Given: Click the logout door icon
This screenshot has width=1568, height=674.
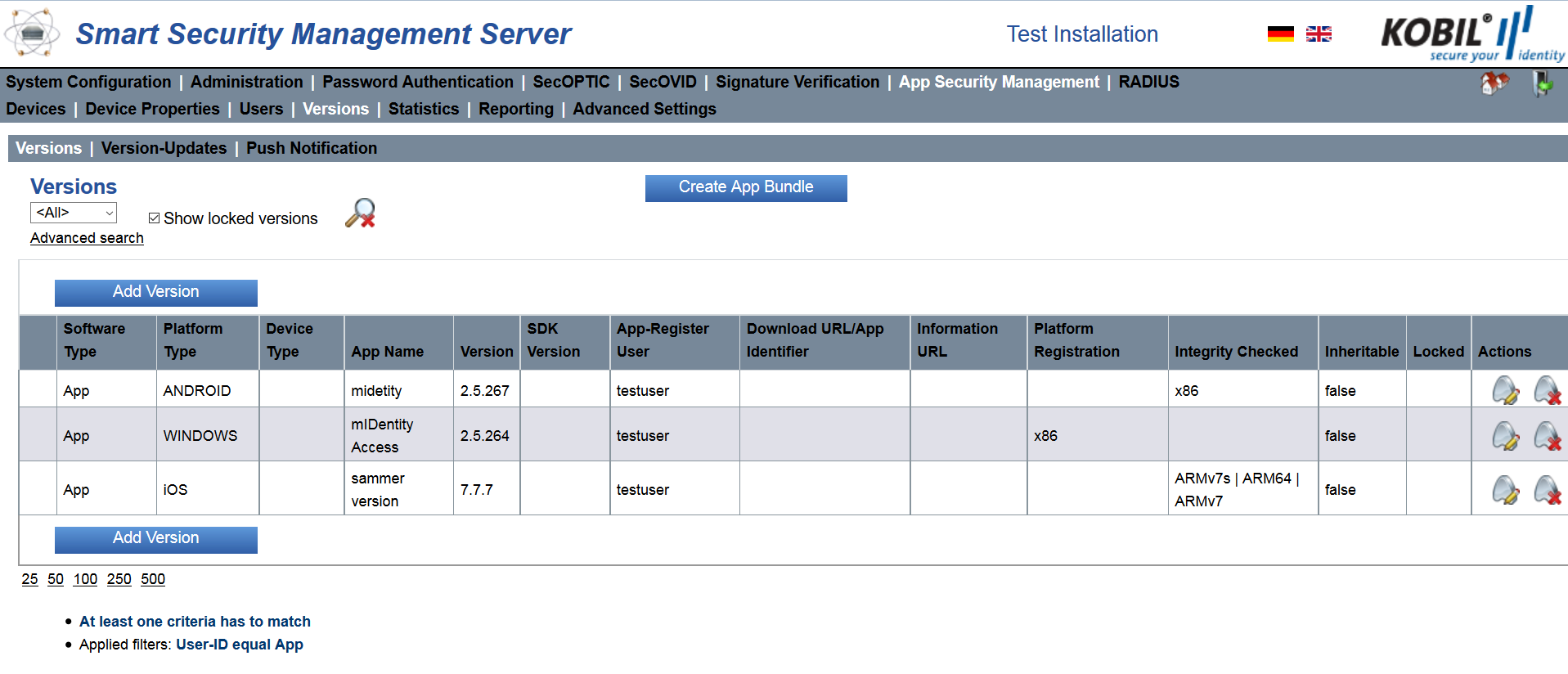Looking at the screenshot, I should tap(1542, 83).
